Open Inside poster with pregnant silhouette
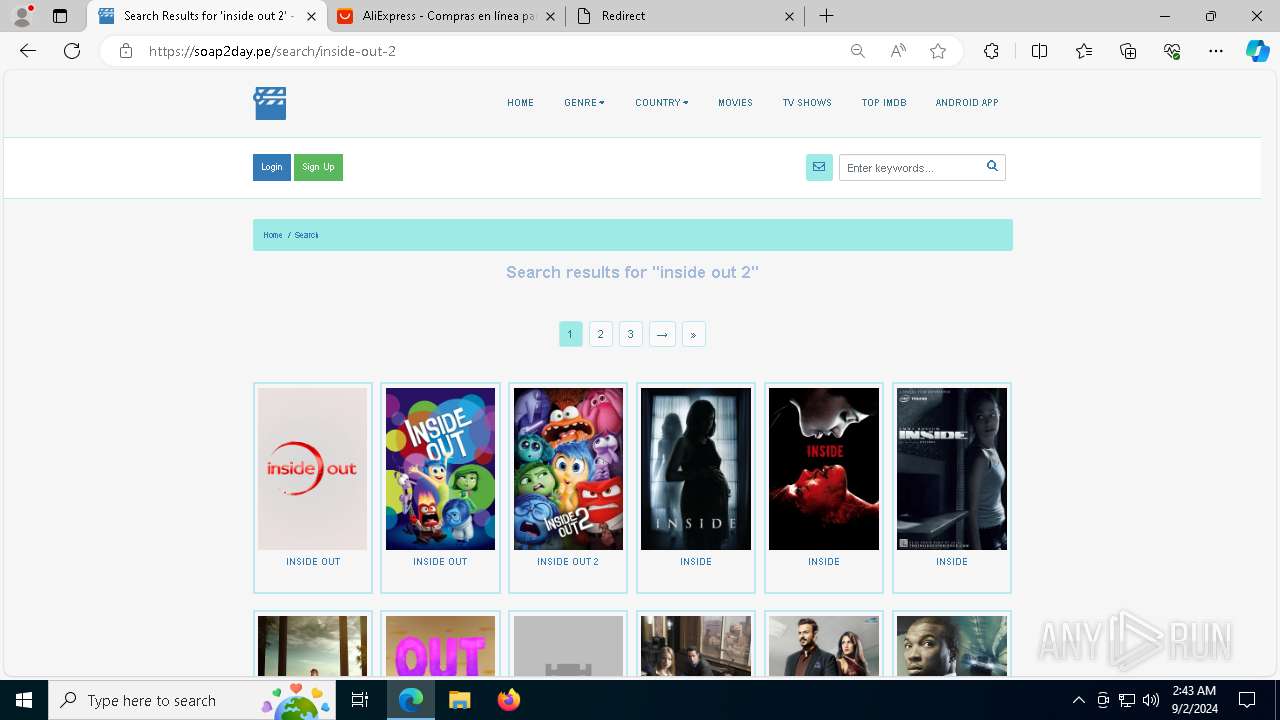 [x=696, y=469]
